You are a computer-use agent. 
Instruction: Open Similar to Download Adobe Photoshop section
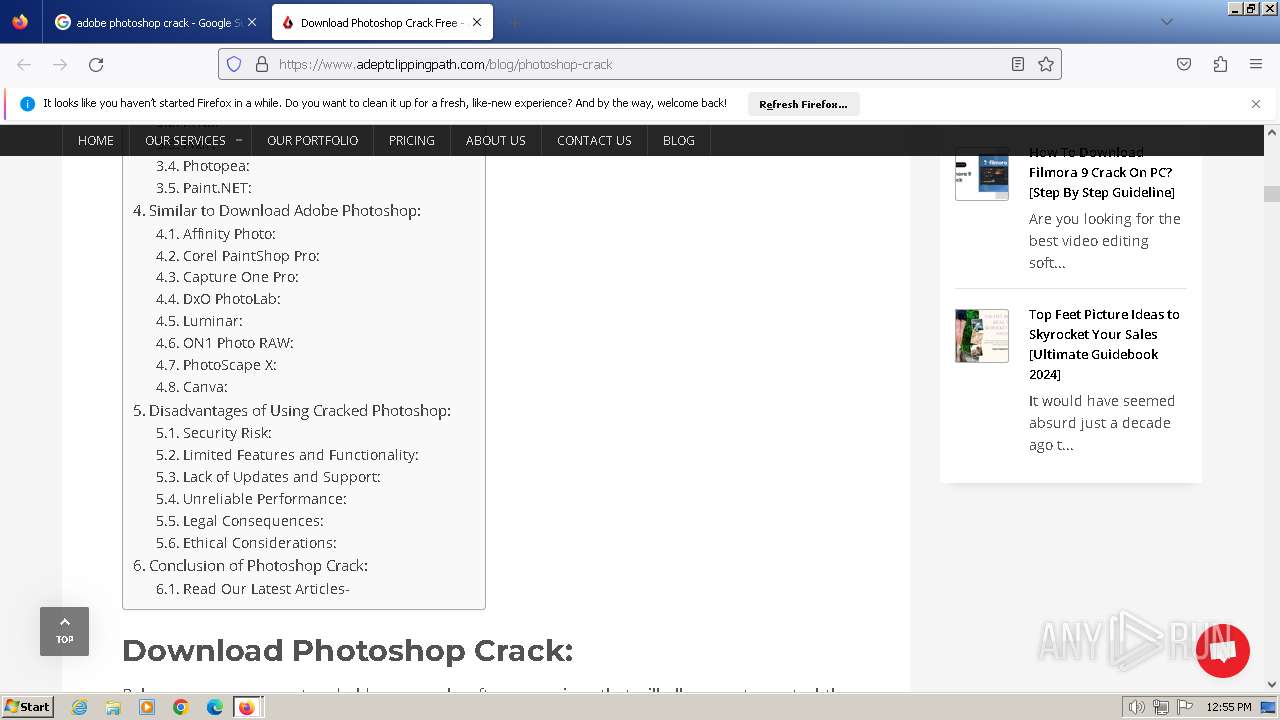click(277, 211)
